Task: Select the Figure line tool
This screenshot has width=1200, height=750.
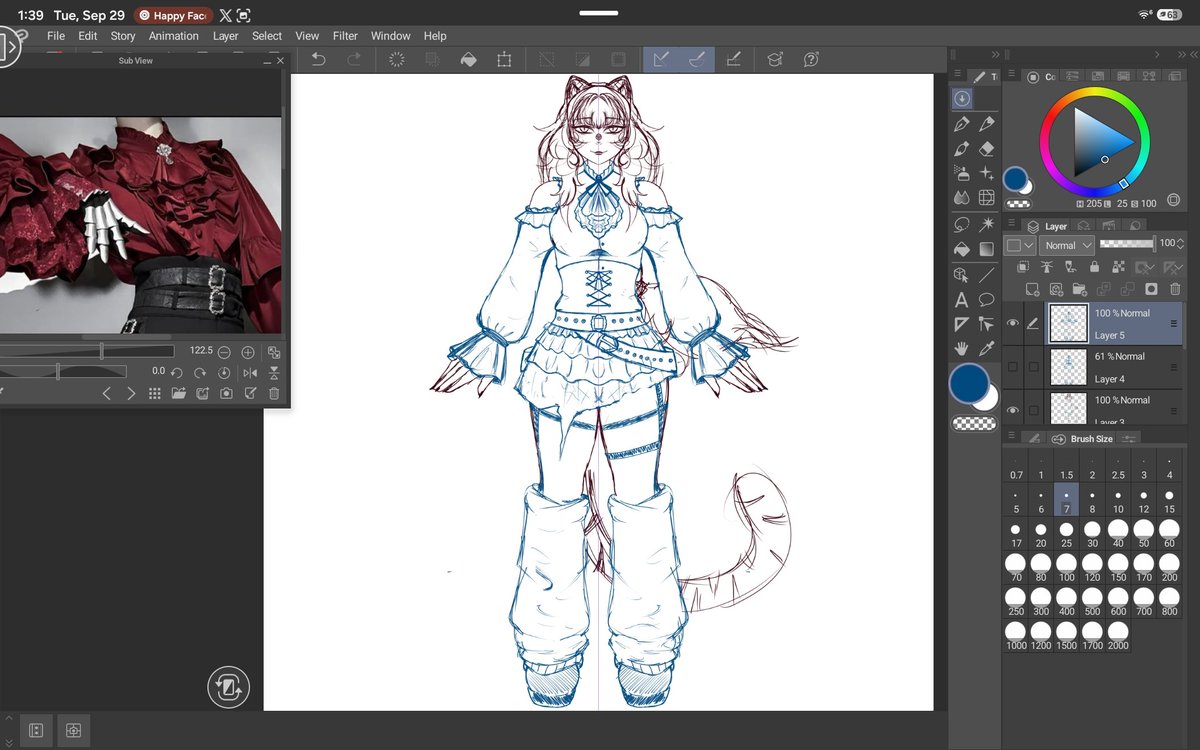Action: pyautogui.click(x=987, y=274)
